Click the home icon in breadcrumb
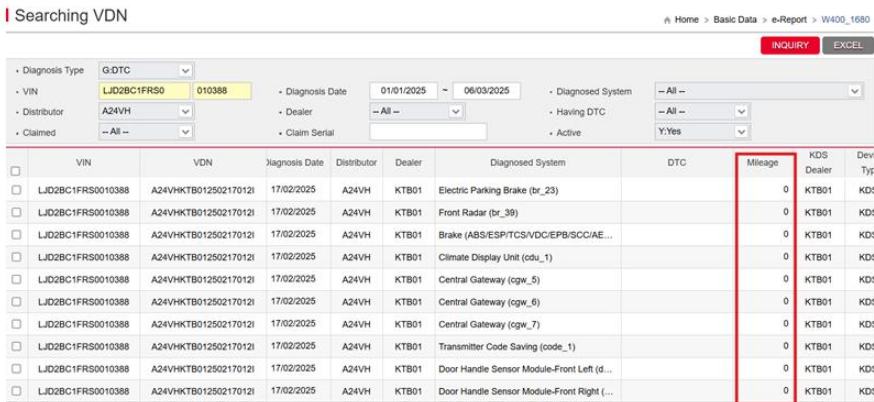Image resolution: width=874 pixels, height=402 pixels. click(667, 20)
